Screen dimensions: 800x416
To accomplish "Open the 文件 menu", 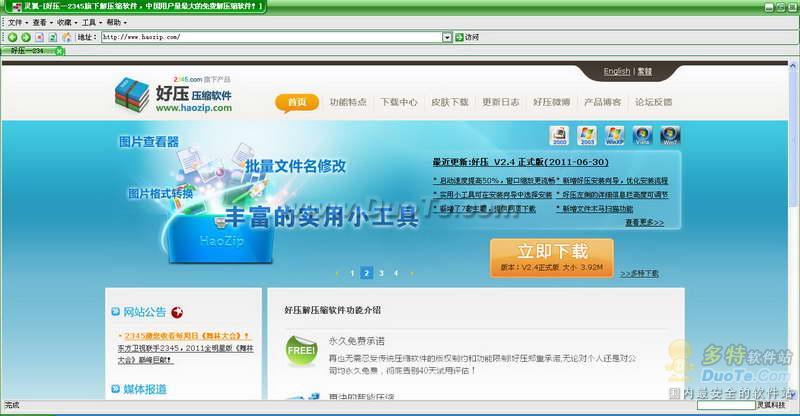I will (15, 21).
